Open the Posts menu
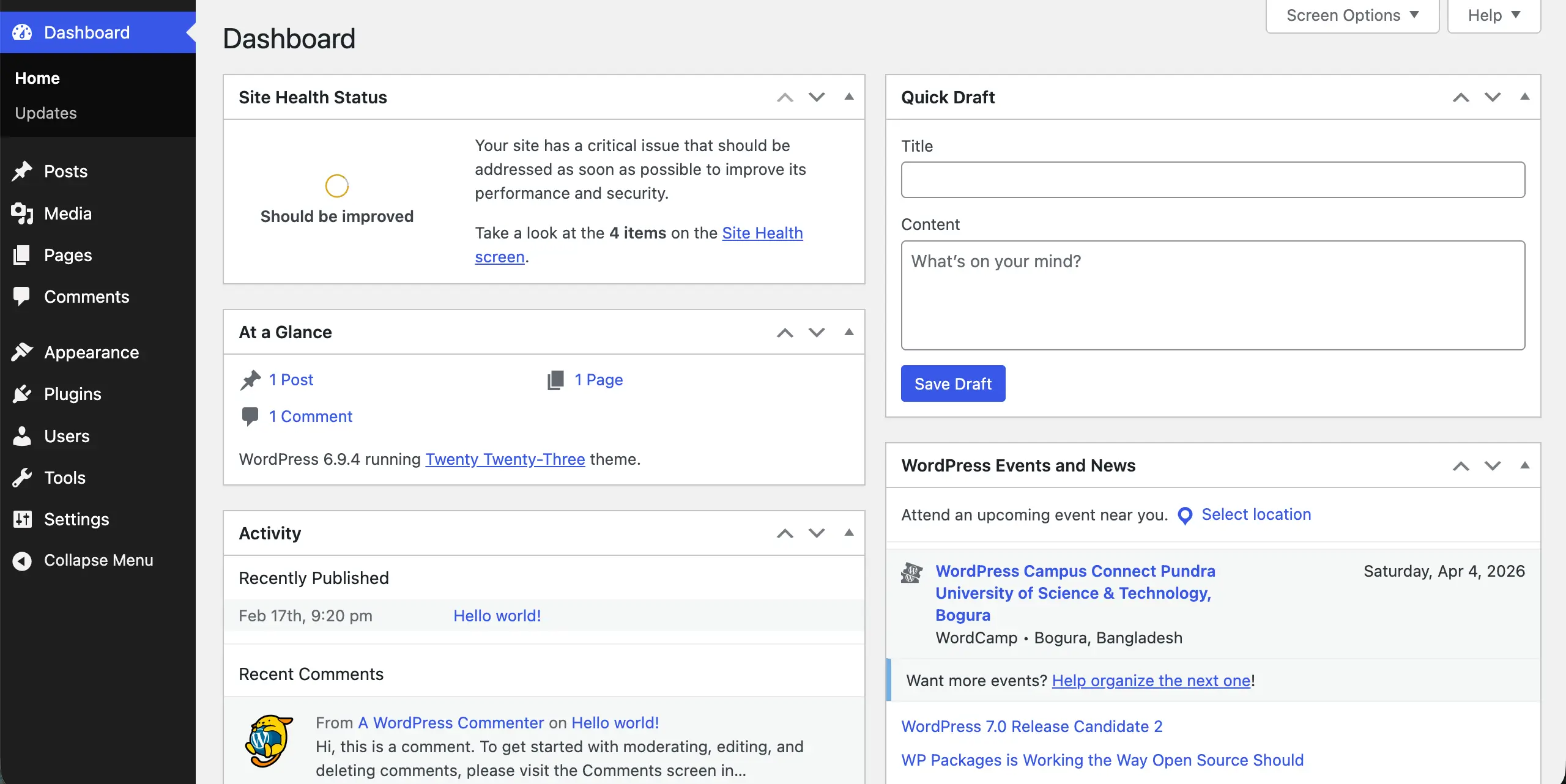This screenshot has width=1566, height=784. [98, 171]
